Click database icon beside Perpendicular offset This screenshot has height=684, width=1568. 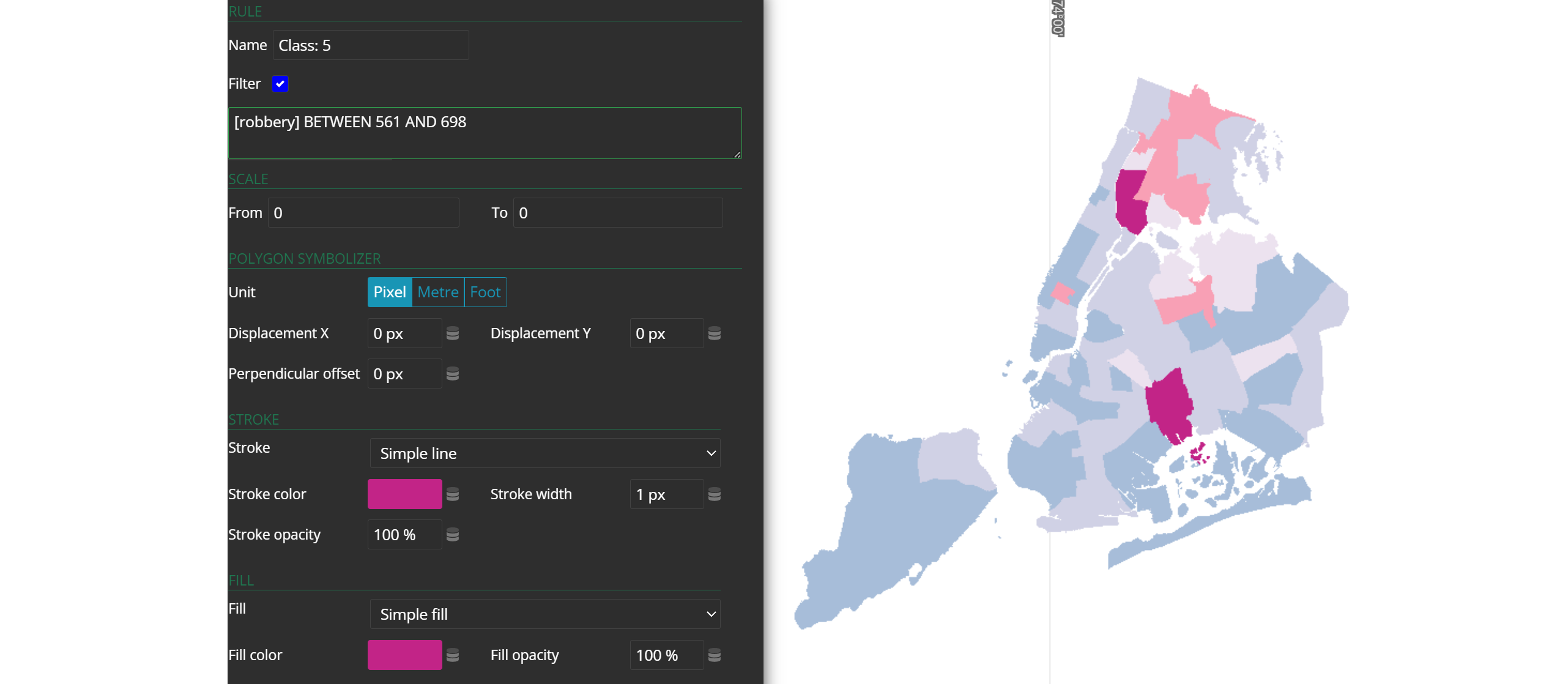click(453, 374)
